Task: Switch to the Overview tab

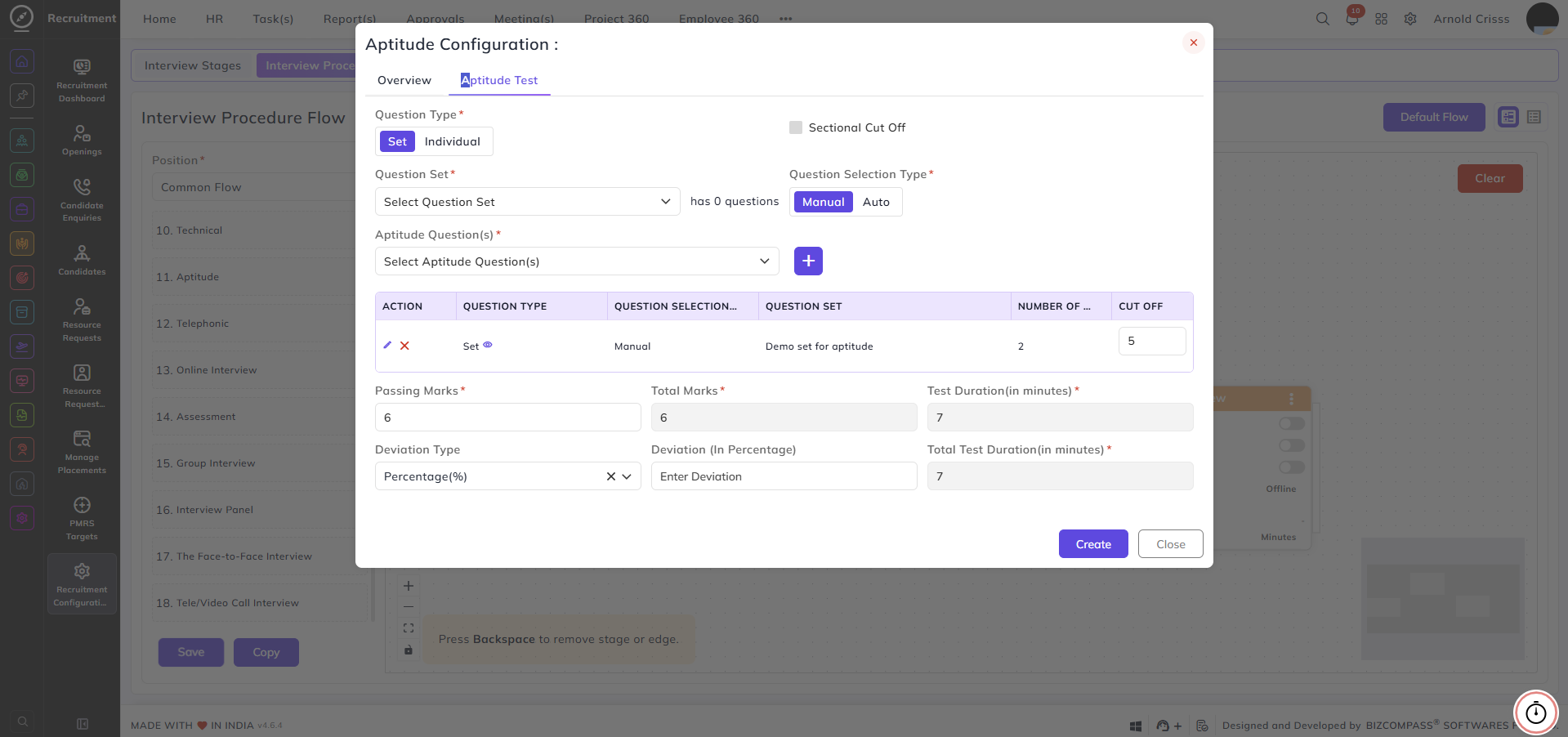Action: (404, 80)
